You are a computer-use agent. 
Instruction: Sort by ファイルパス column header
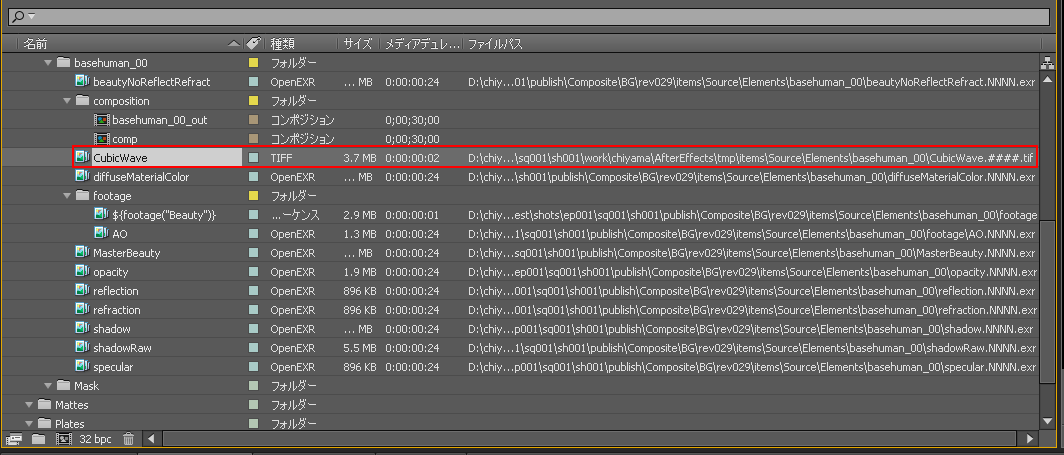pos(495,43)
